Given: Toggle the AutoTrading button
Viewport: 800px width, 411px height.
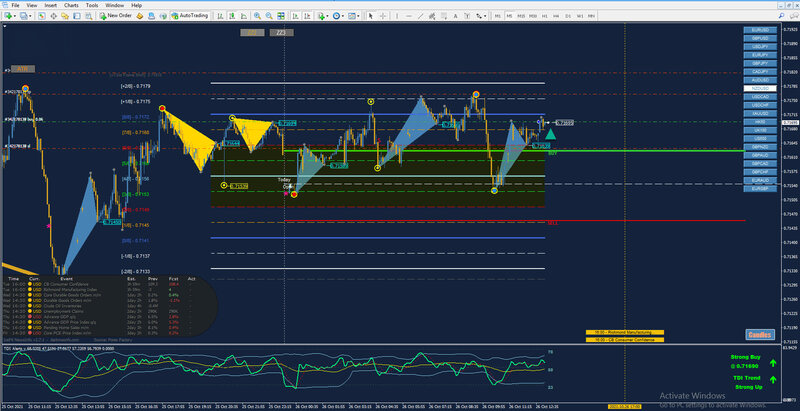Looking at the screenshot, I should pyautogui.click(x=190, y=16).
